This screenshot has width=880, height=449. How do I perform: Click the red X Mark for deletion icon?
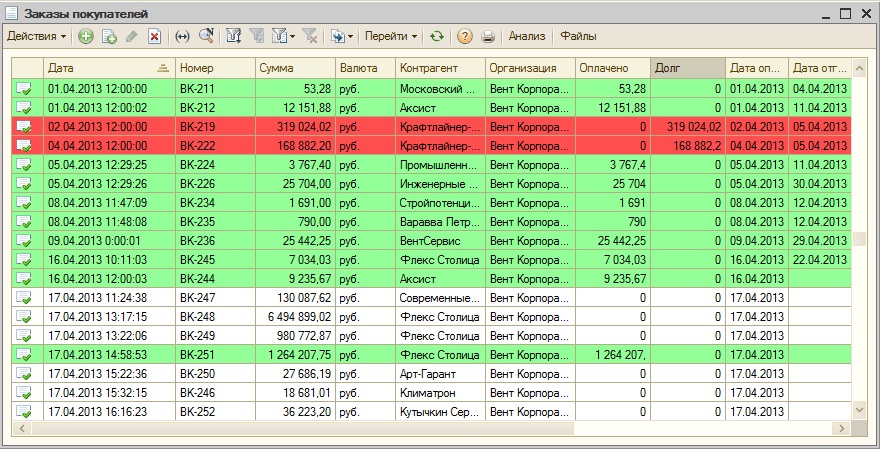point(154,37)
